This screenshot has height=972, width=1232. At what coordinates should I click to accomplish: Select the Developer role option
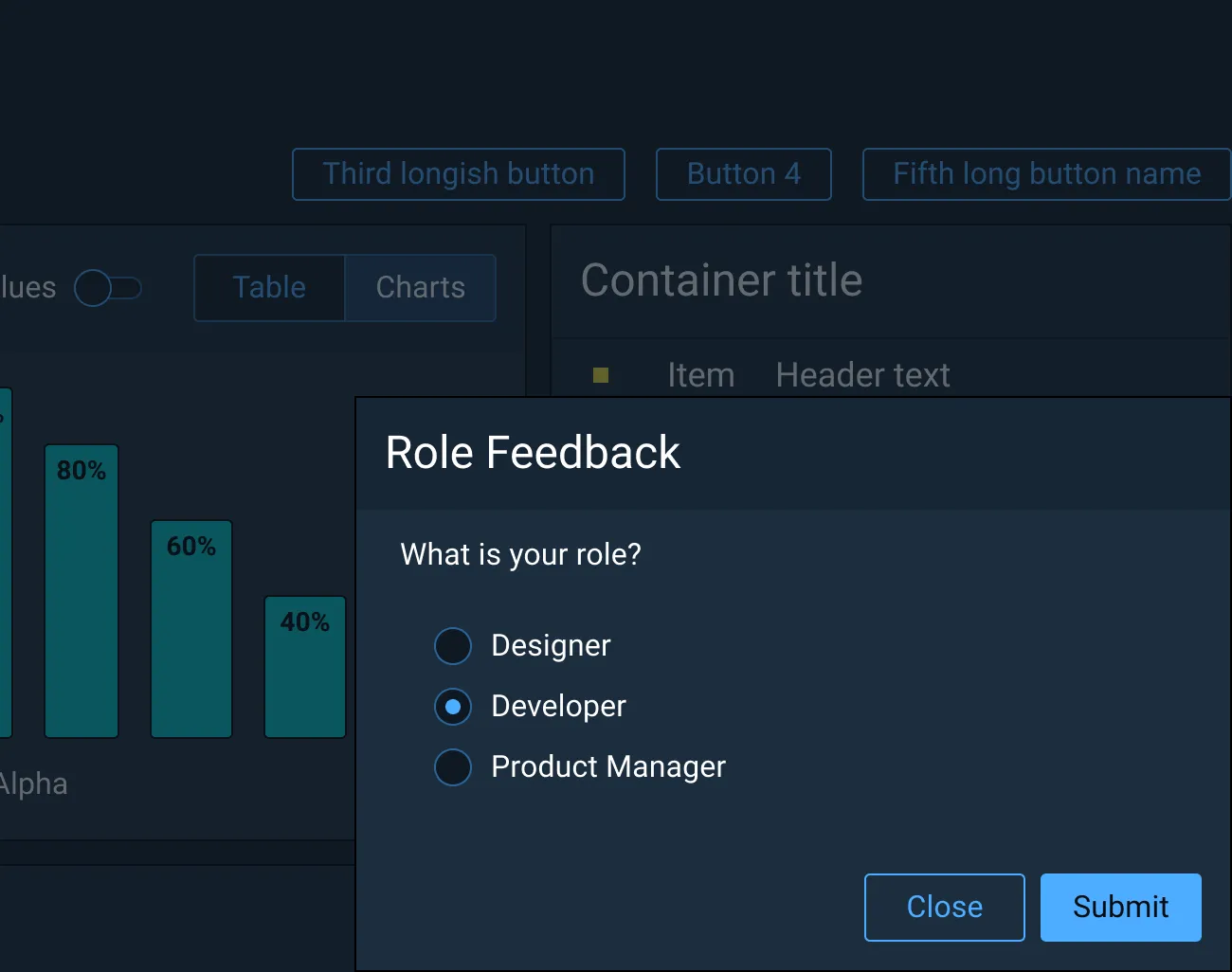[453, 706]
